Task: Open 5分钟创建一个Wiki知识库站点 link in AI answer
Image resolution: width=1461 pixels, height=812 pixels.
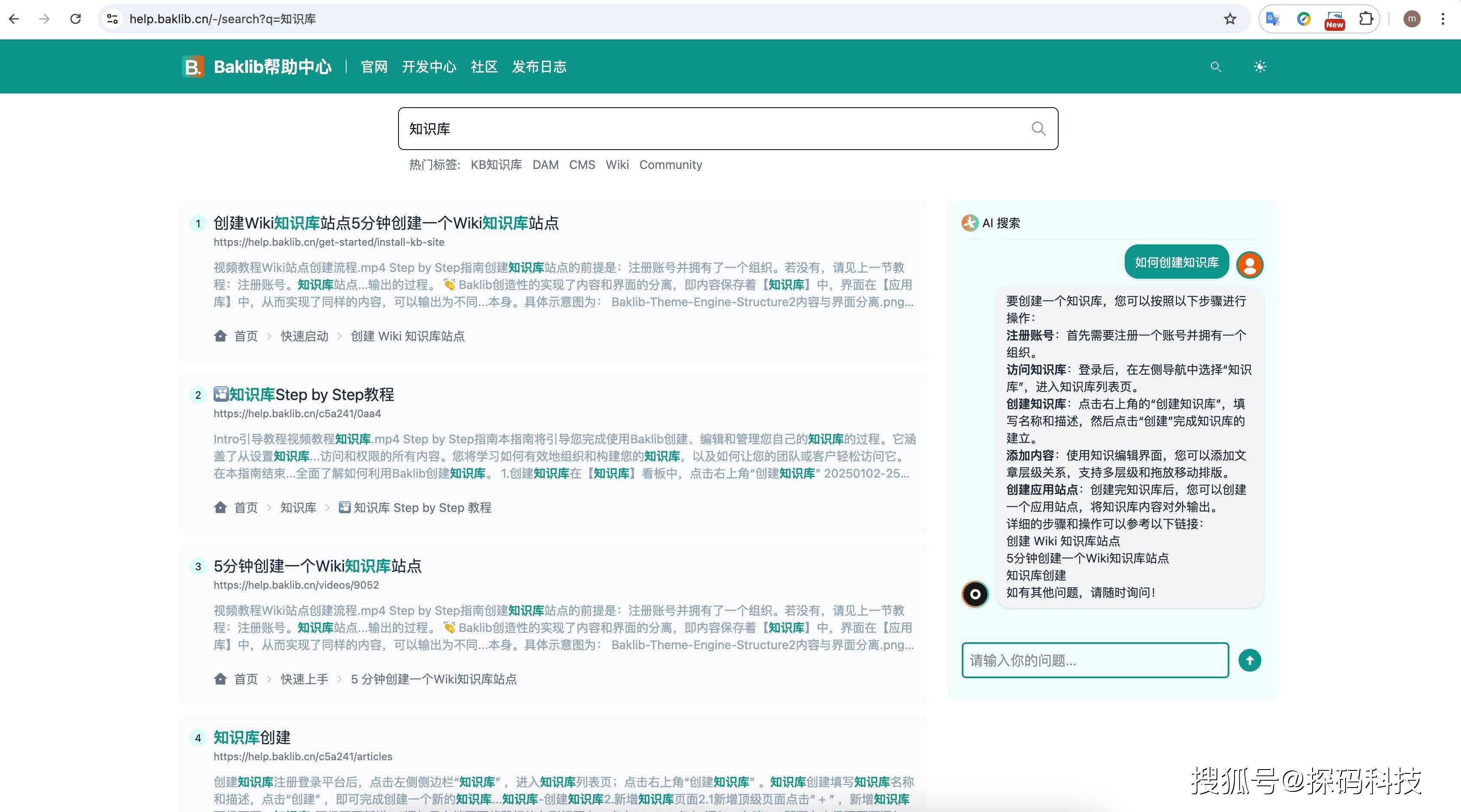Action: click(1088, 558)
